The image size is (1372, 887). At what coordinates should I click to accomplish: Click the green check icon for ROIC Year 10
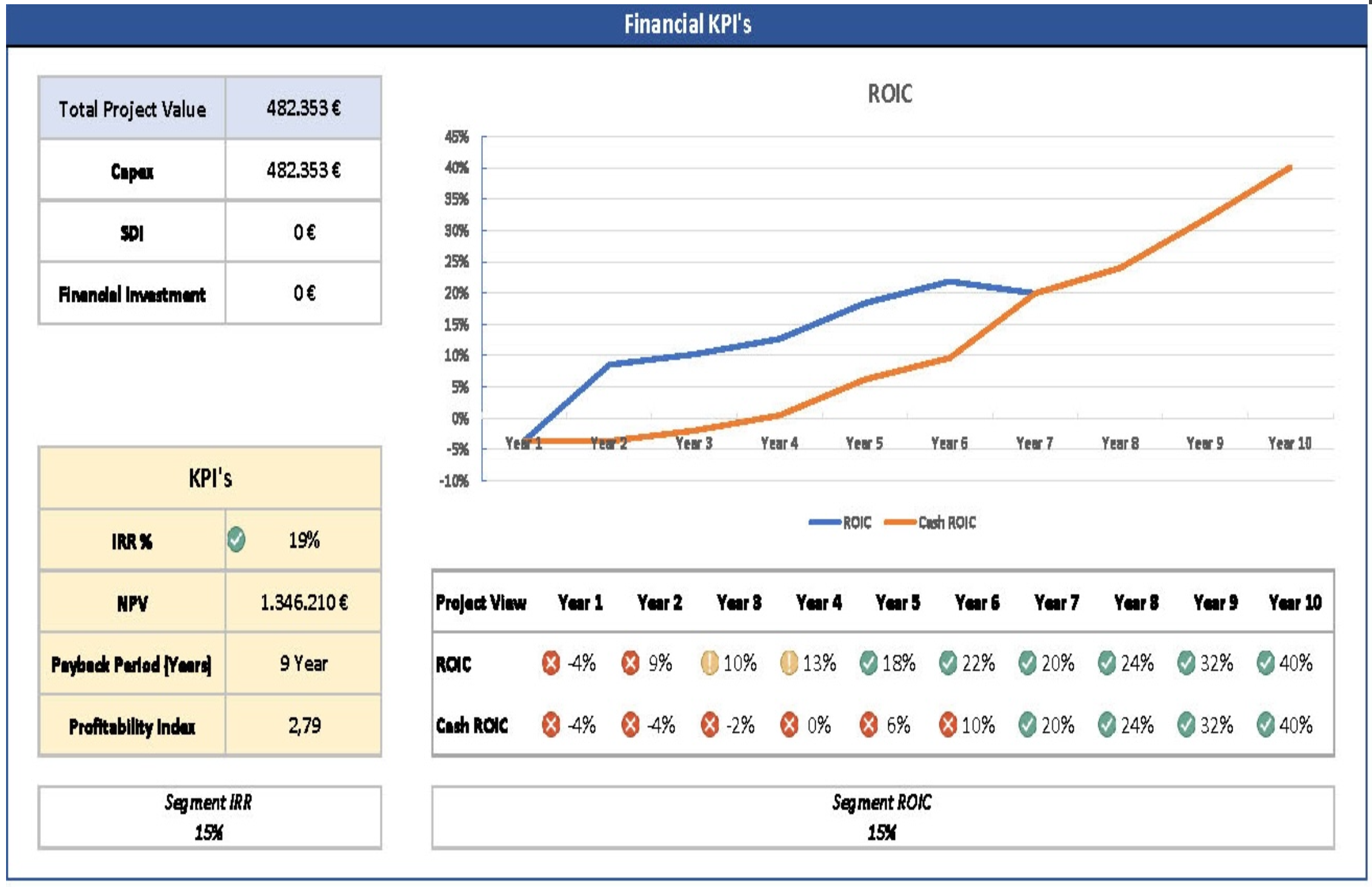pos(1265,663)
